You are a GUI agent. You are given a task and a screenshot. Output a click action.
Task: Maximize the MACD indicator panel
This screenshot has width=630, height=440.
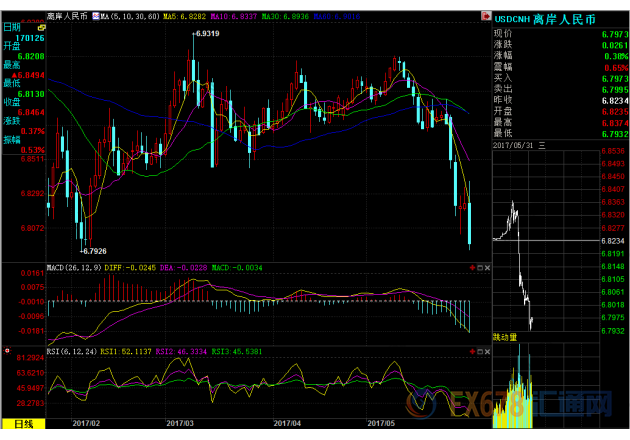(x=480, y=268)
